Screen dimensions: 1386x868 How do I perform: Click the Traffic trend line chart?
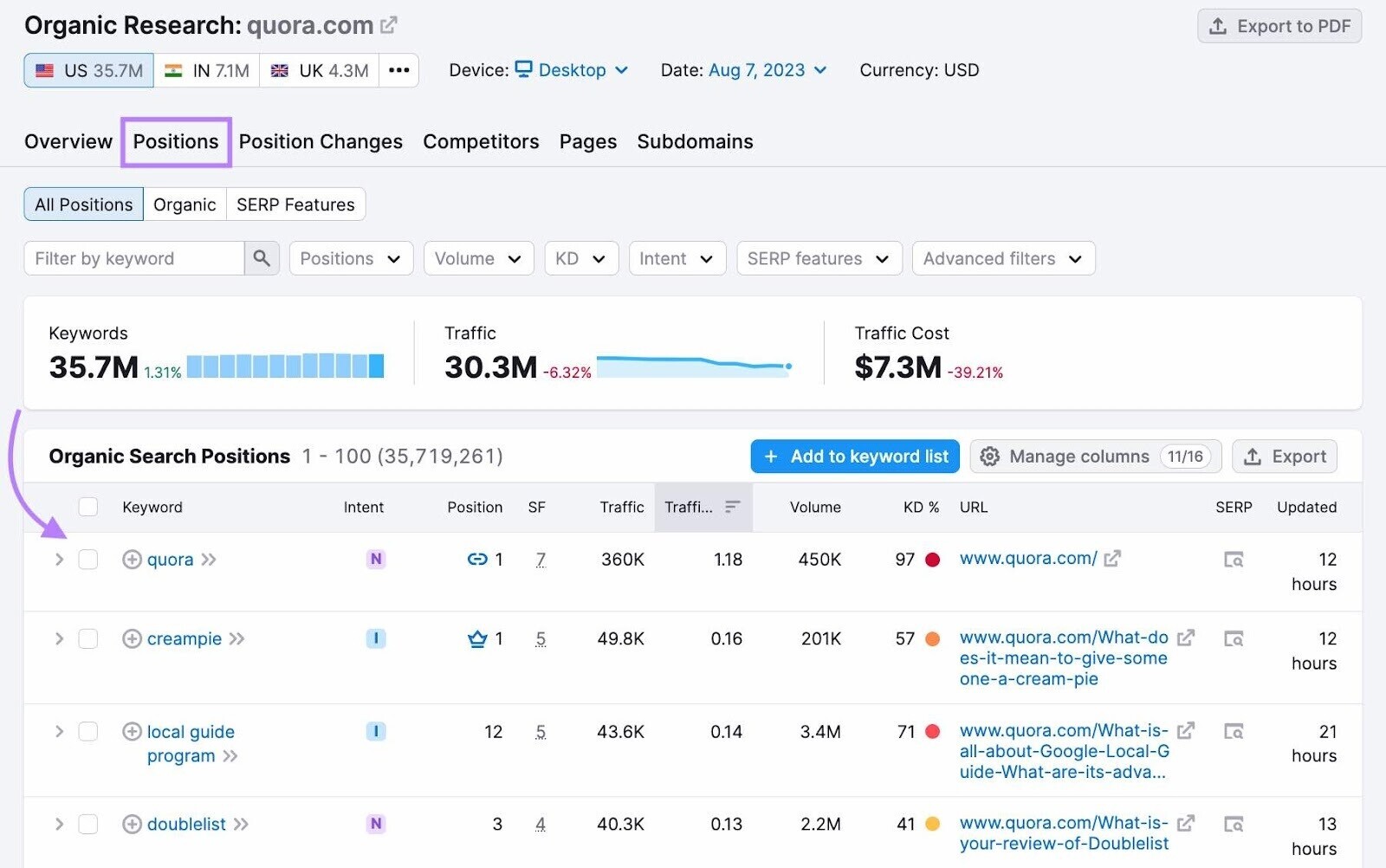click(x=695, y=366)
